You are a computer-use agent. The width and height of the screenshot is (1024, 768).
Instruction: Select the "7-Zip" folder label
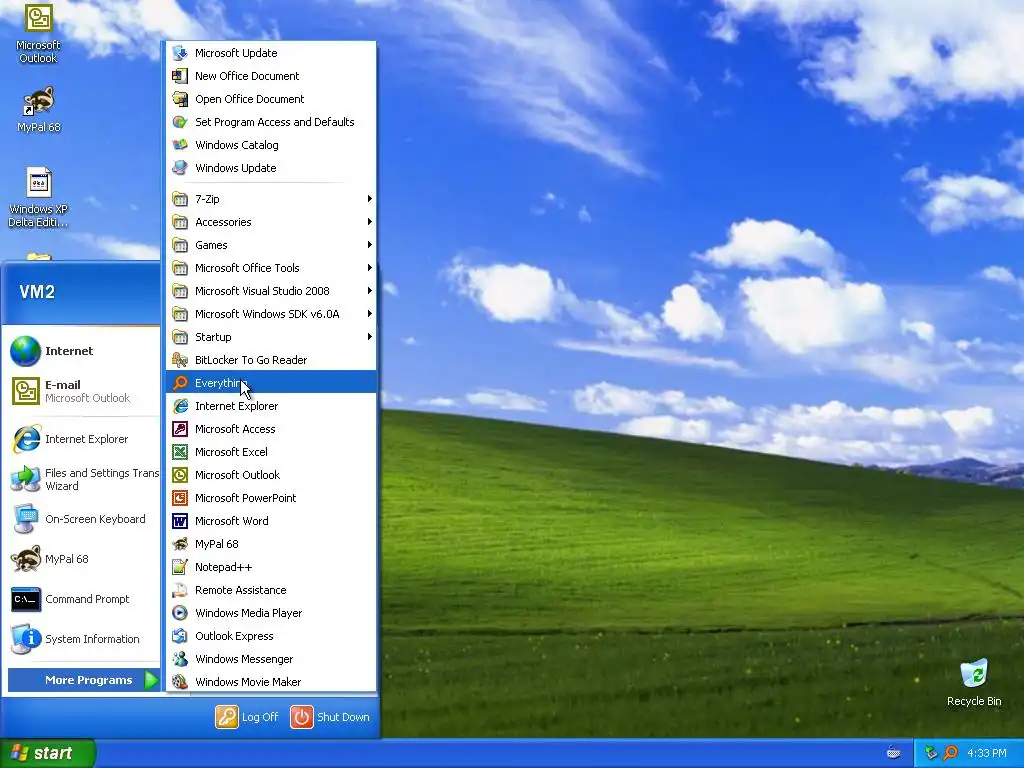(207, 199)
